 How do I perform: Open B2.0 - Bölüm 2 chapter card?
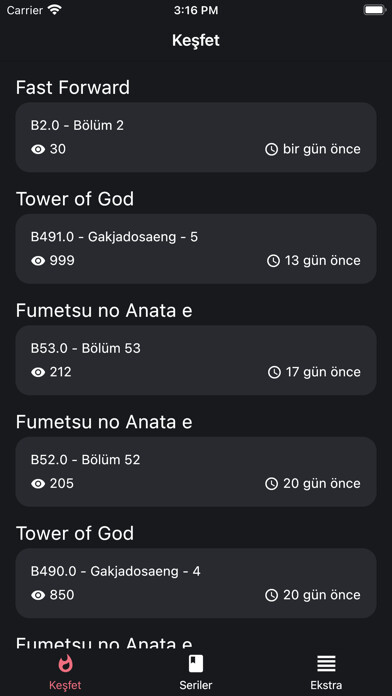[196, 137]
